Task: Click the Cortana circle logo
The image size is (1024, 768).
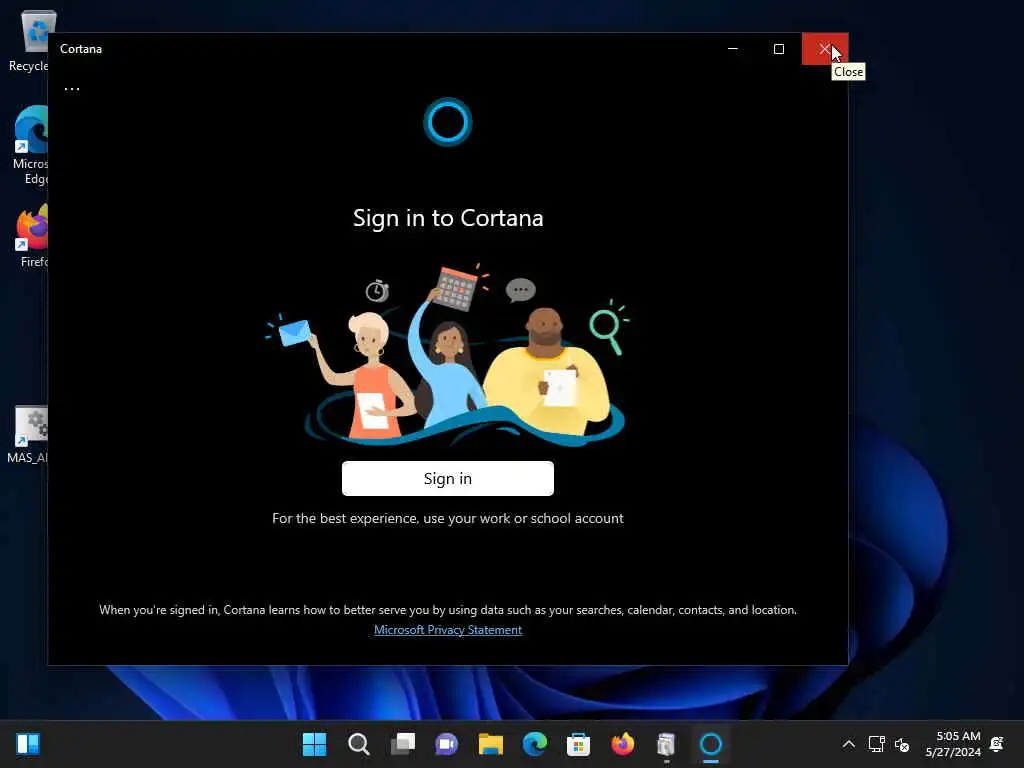Action: click(x=447, y=122)
